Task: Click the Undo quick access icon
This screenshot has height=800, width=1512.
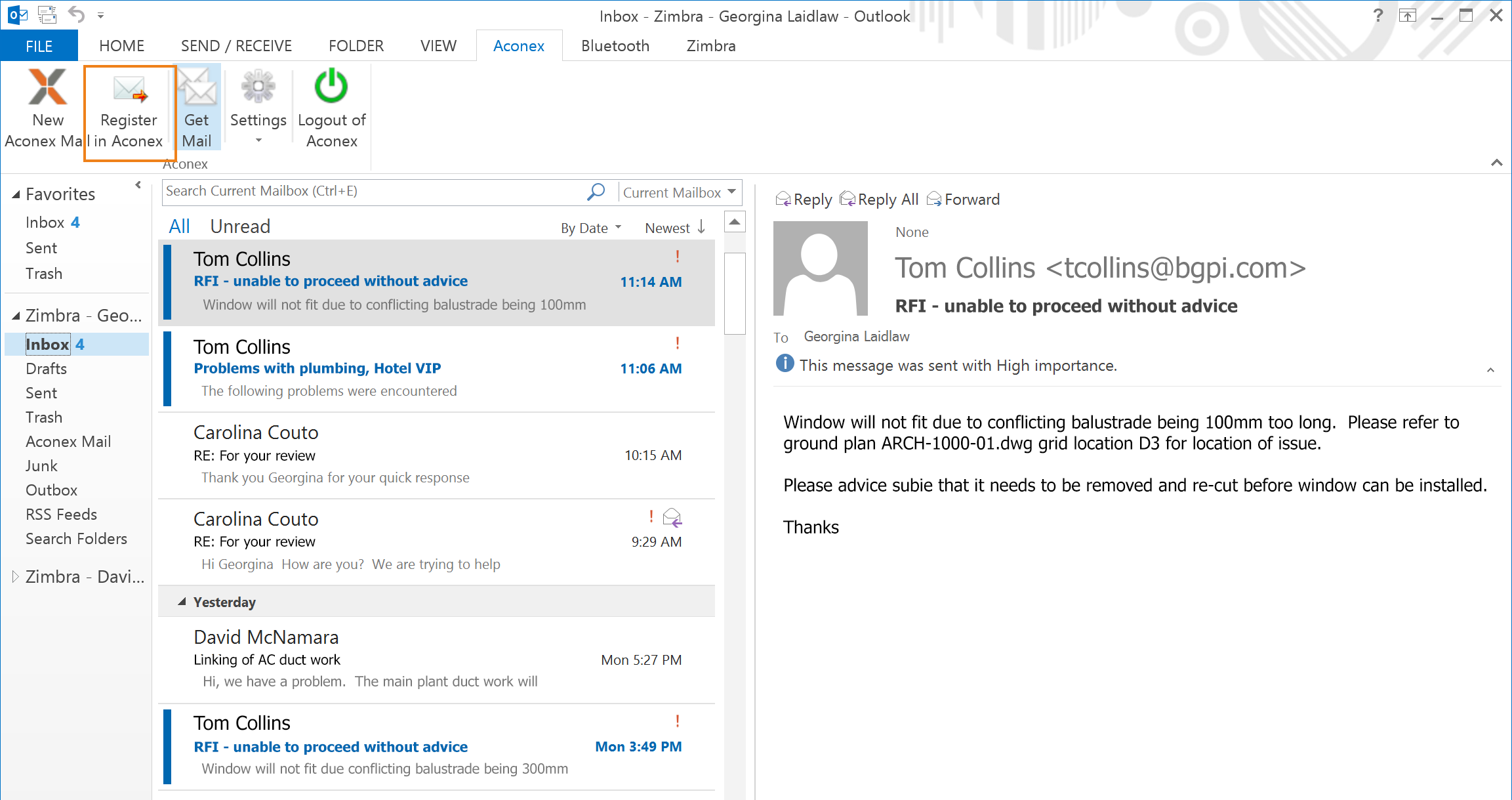Action: point(77,14)
